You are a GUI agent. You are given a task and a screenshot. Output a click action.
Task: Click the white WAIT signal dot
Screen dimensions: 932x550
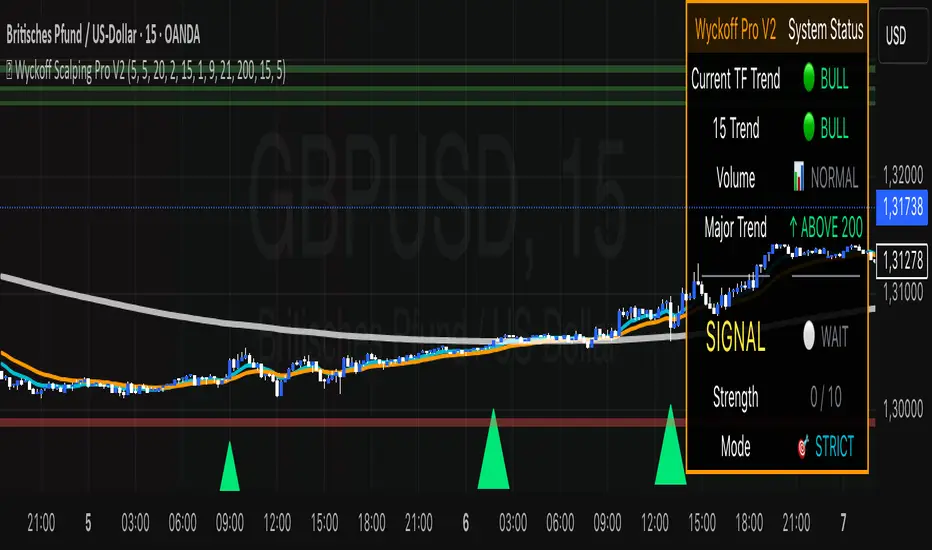[808, 335]
